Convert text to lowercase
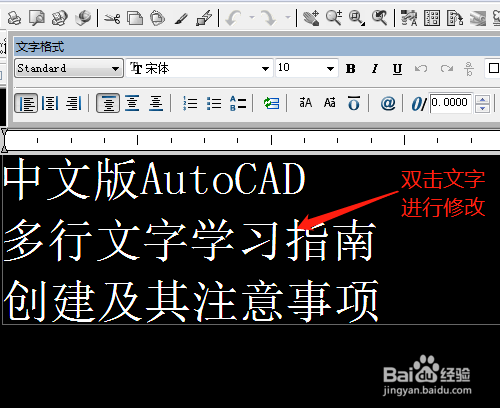Image resolution: width=500 pixels, height=408 pixels. pos(330,103)
